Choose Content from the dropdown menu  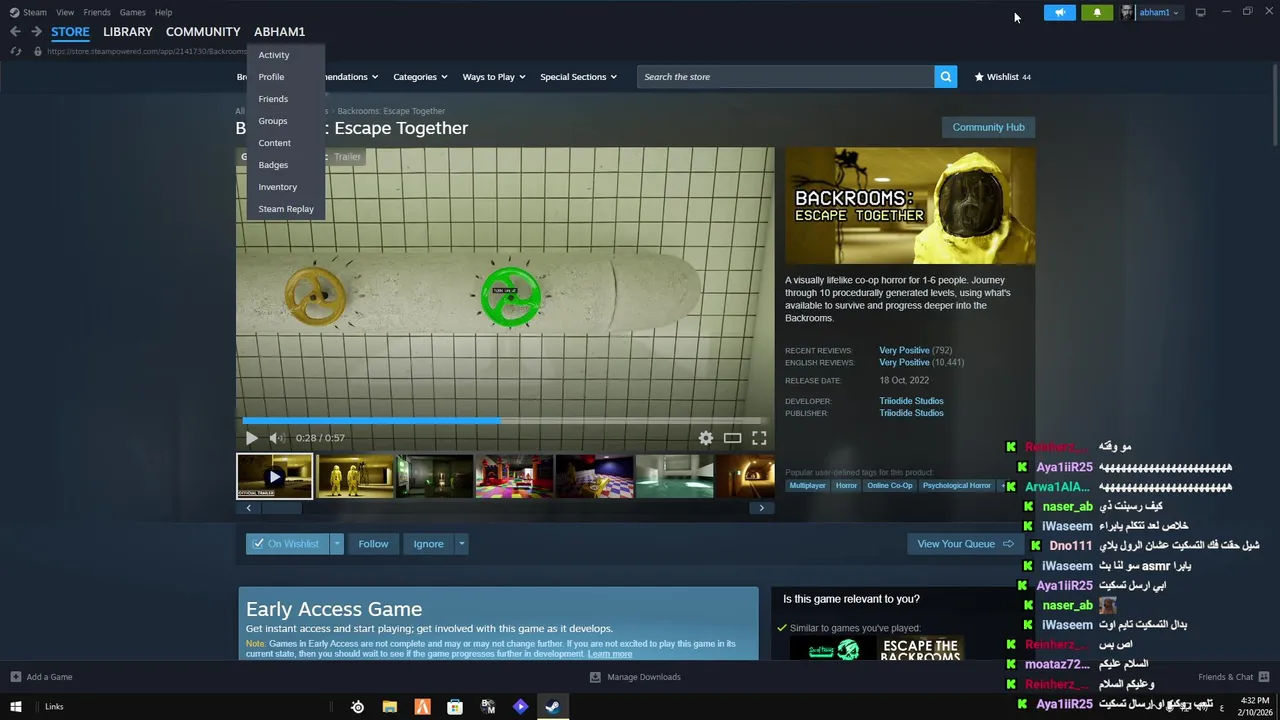(x=274, y=143)
